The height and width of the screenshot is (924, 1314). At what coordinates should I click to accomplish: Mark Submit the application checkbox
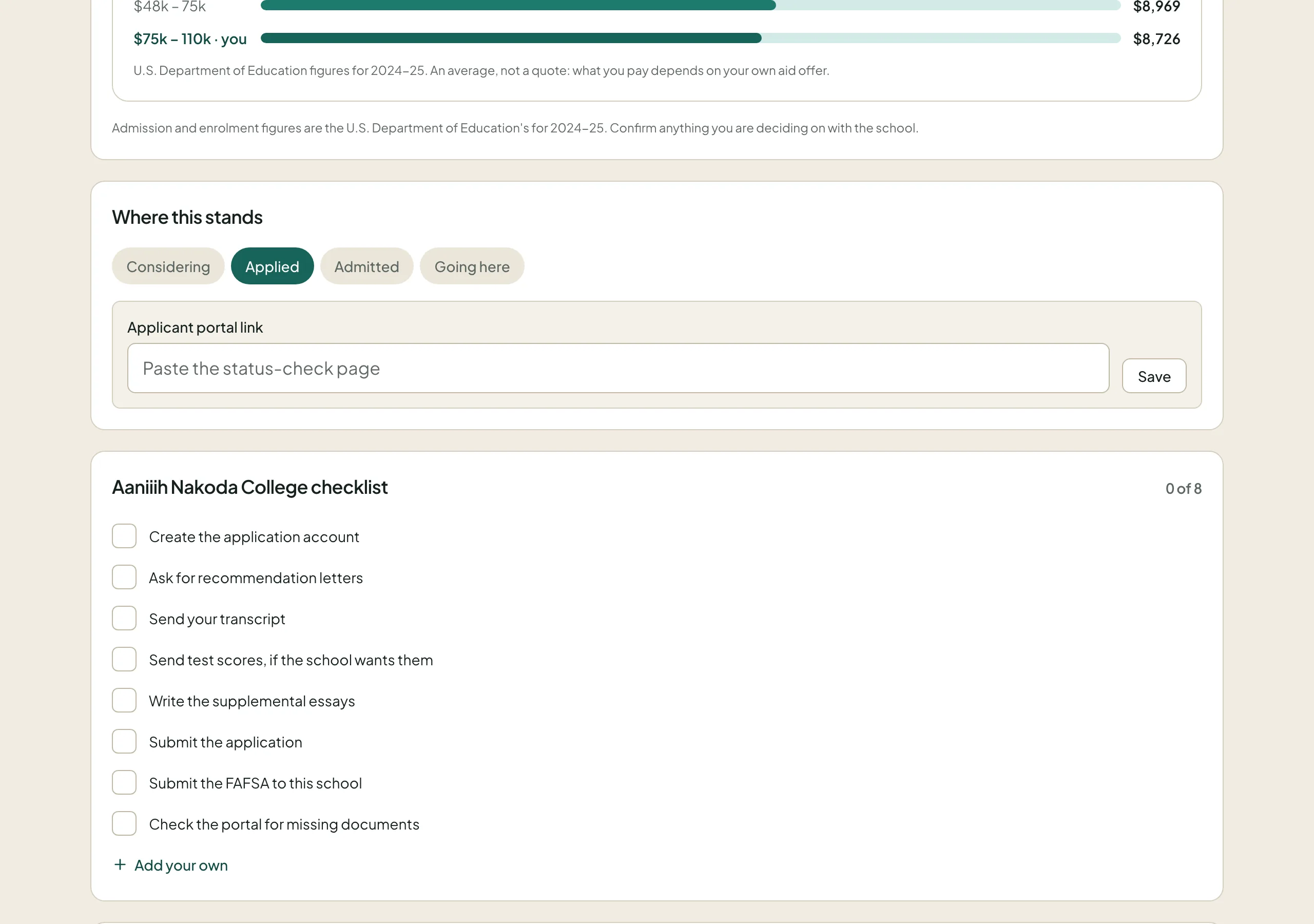click(124, 742)
